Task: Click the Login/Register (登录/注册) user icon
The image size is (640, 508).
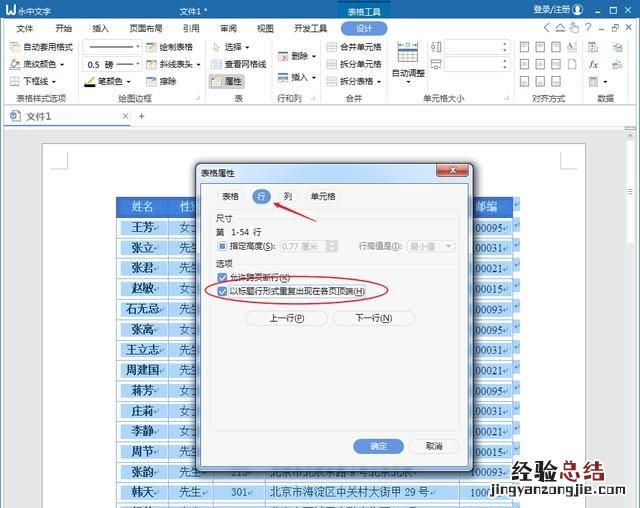Action: coord(578,9)
